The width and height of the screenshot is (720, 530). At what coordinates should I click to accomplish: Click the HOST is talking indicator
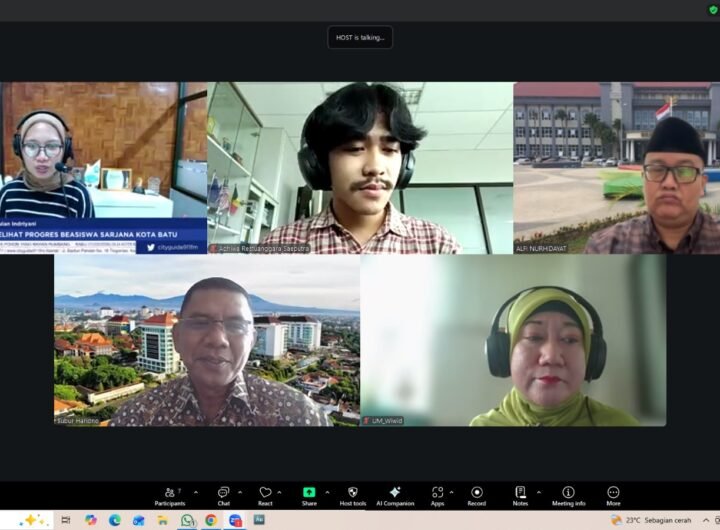(359, 37)
